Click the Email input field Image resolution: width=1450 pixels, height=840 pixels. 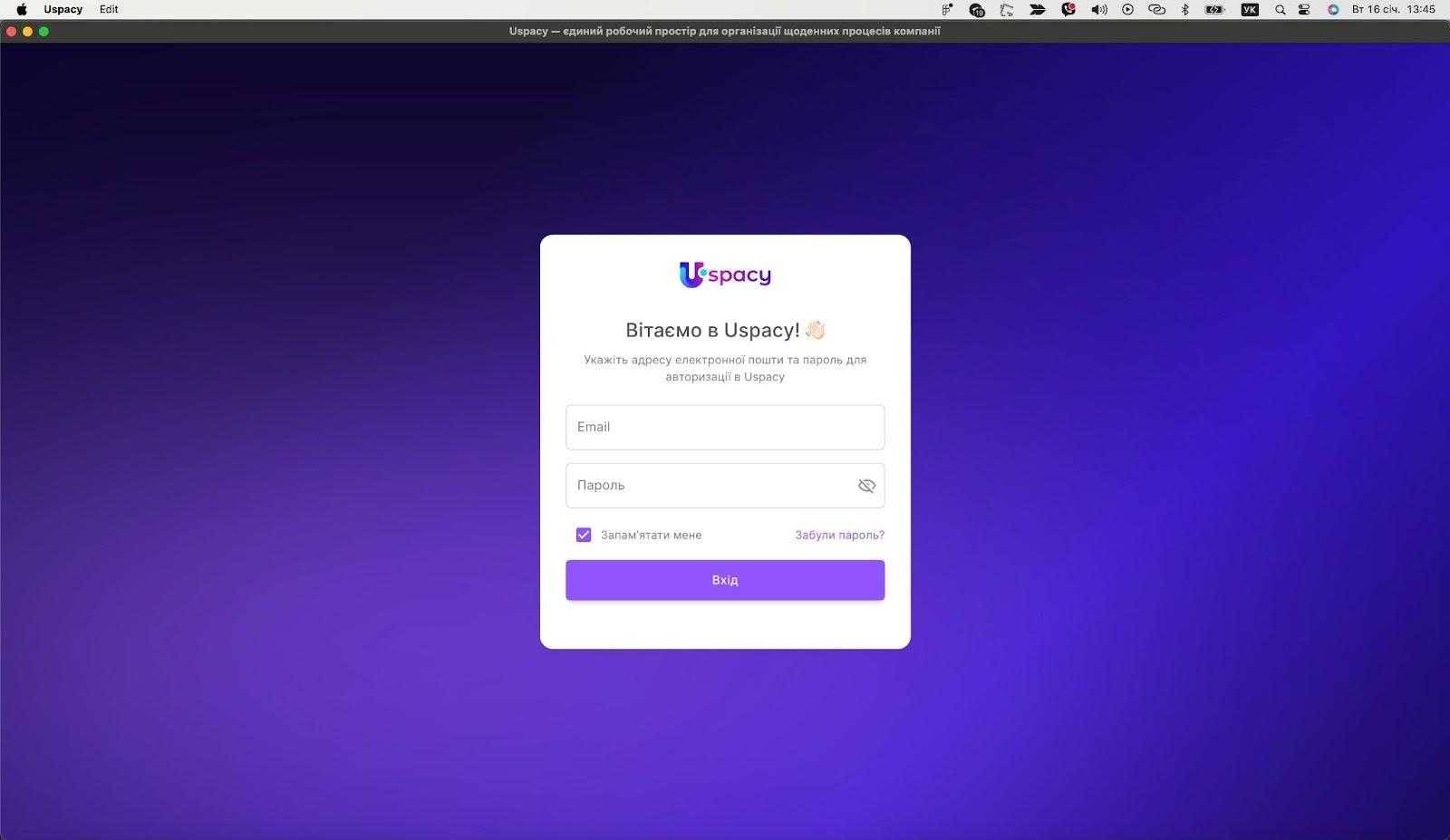coord(725,427)
